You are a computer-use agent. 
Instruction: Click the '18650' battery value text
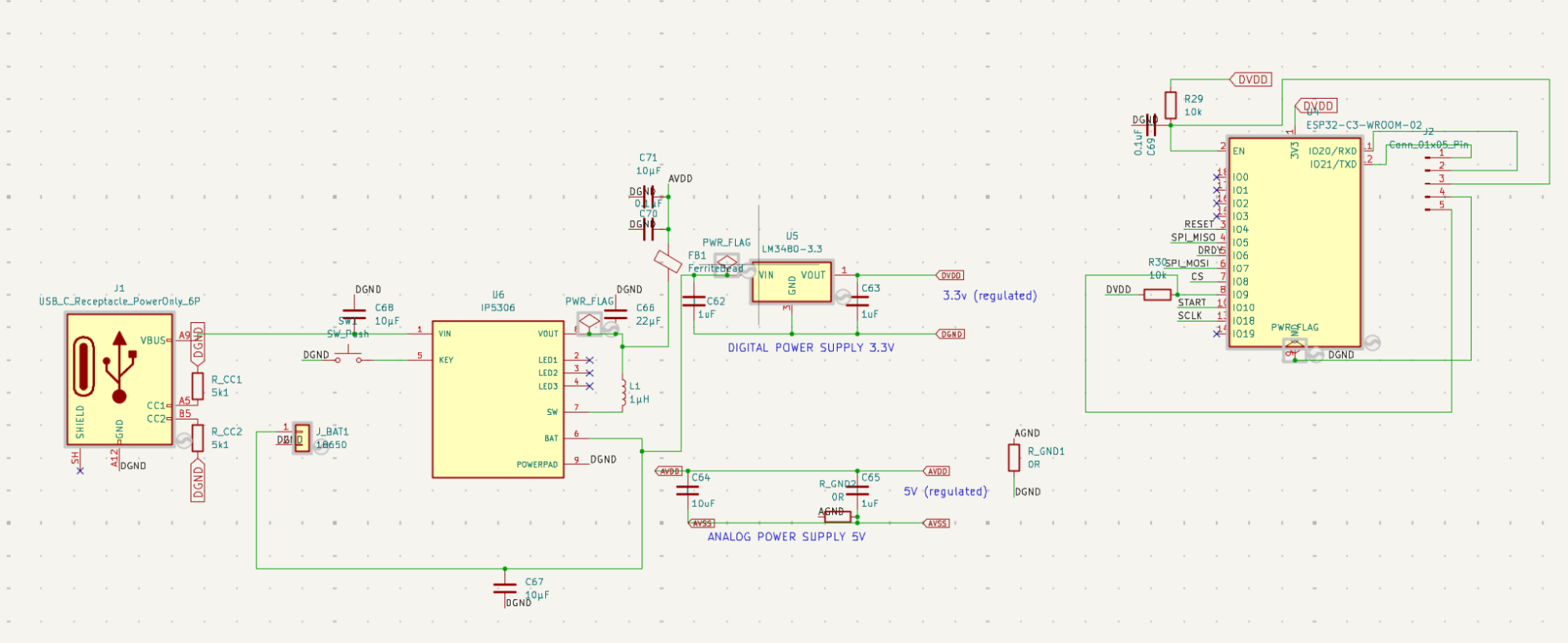tap(331, 445)
